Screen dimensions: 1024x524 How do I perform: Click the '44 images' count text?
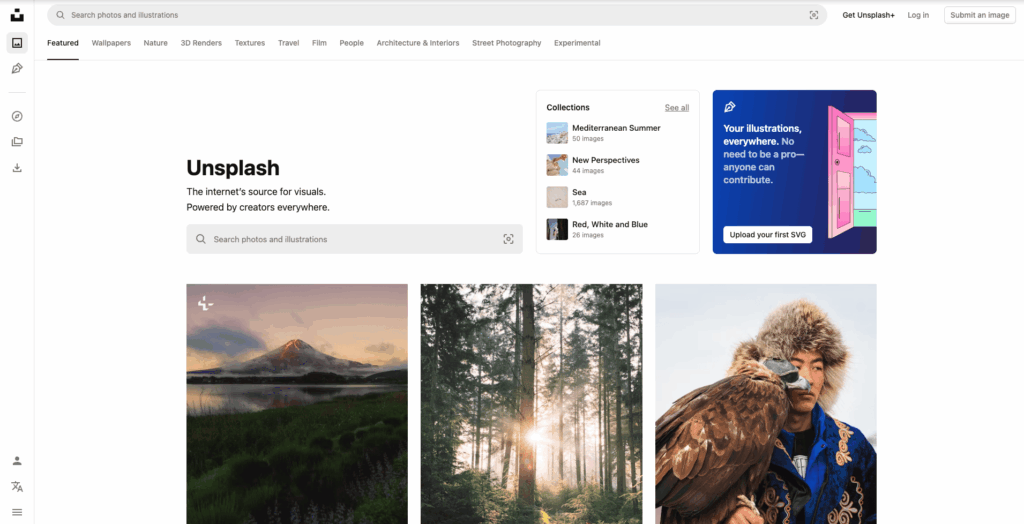point(588,171)
